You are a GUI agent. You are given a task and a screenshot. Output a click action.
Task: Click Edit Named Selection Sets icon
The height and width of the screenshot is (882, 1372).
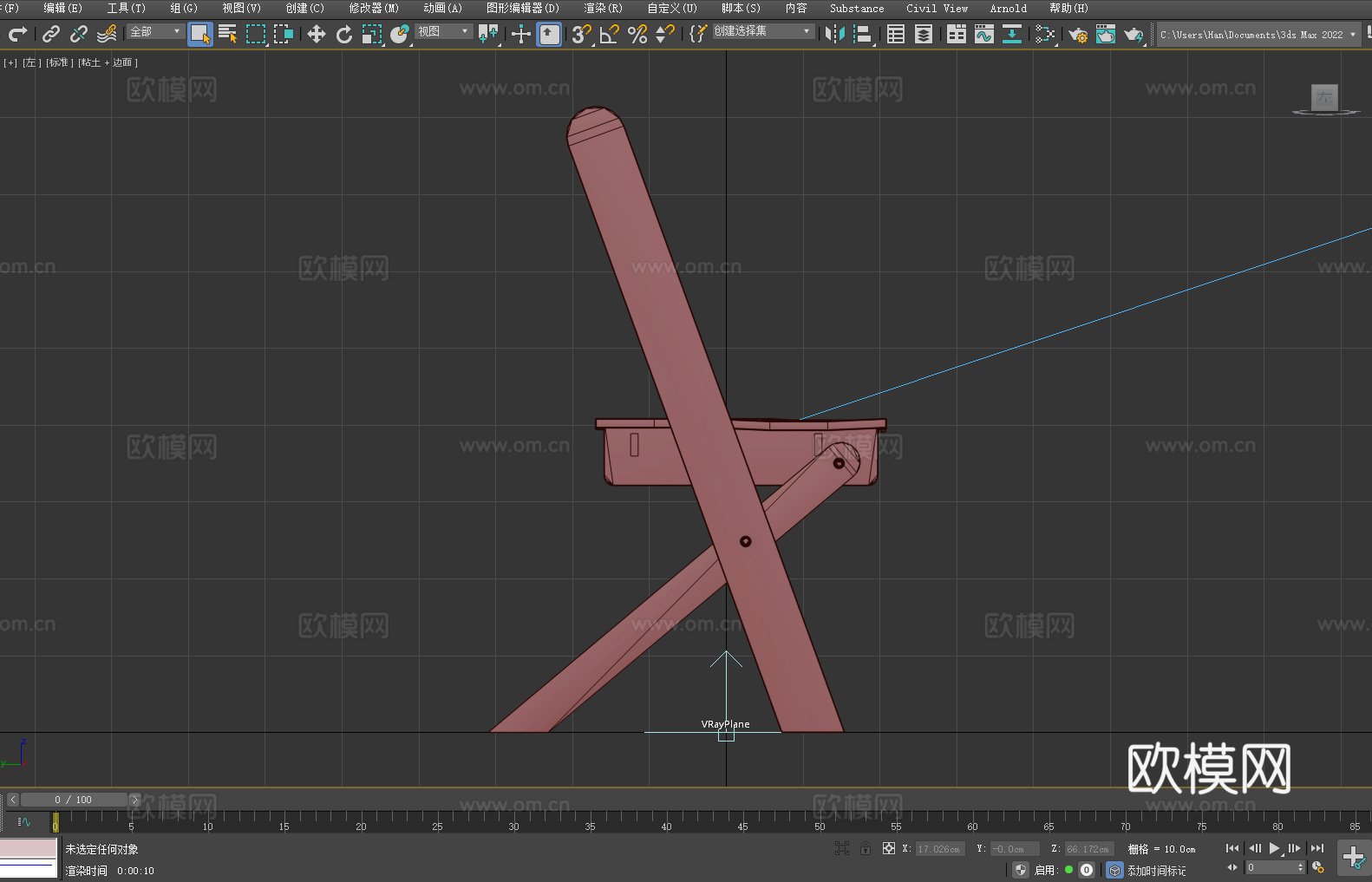tap(697, 34)
